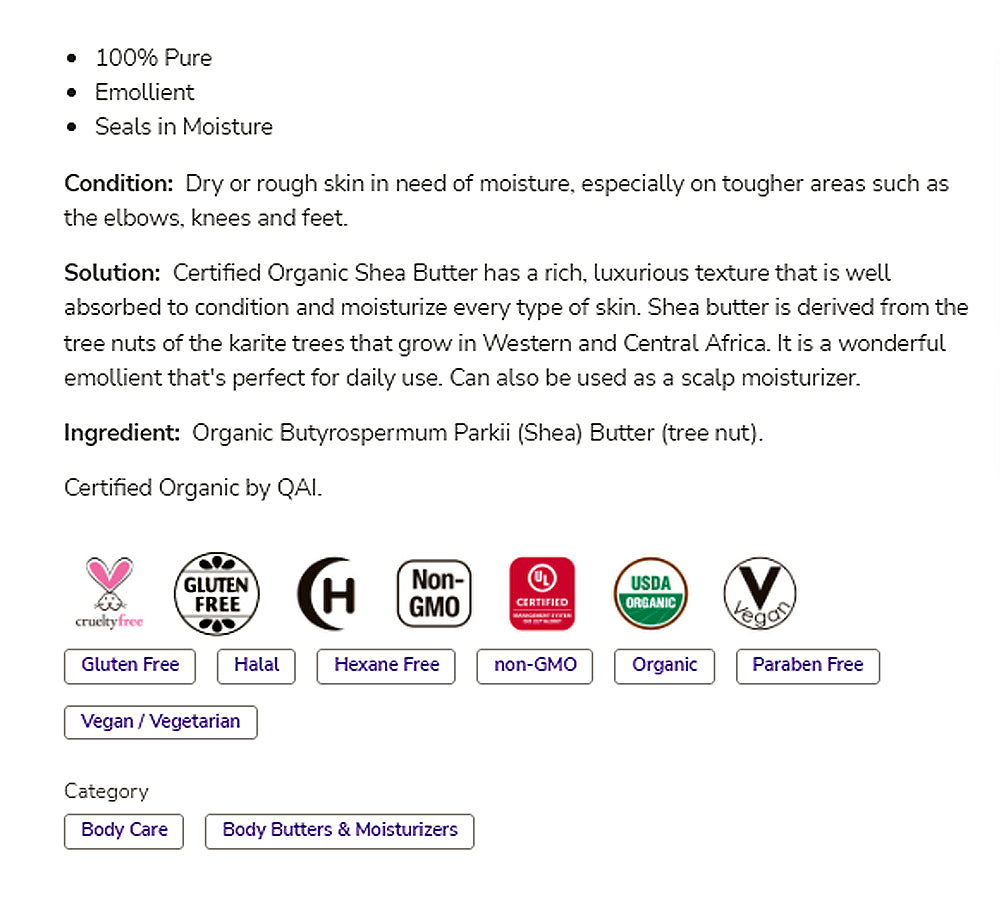
Task: Select the Organic tag link
Action: 664,666
